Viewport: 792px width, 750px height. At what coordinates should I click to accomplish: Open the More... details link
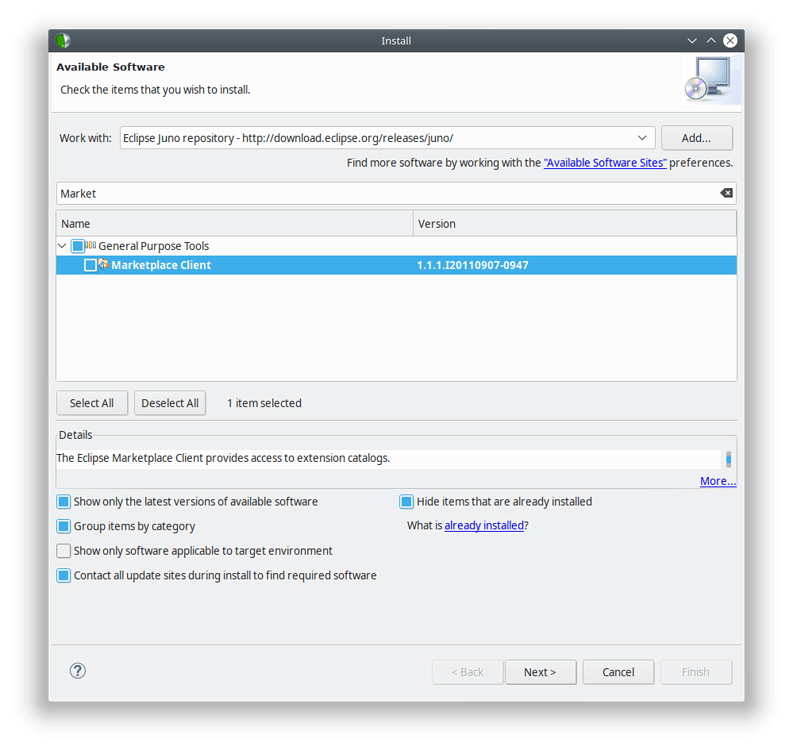click(718, 481)
